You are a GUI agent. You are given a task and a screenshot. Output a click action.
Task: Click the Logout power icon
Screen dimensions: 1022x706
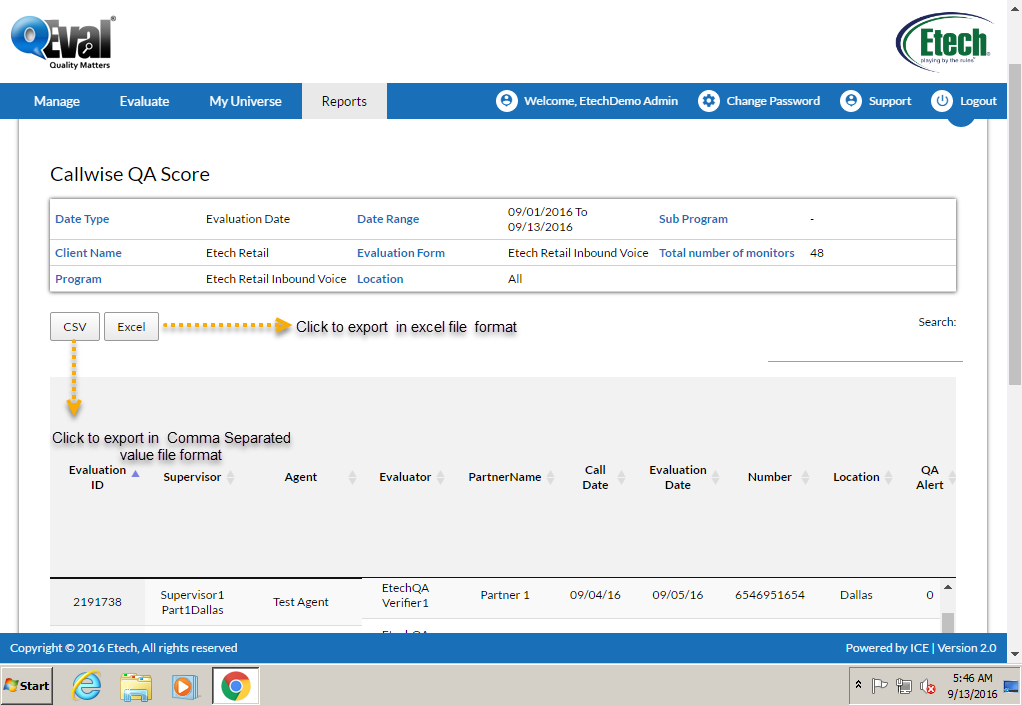click(x=942, y=101)
